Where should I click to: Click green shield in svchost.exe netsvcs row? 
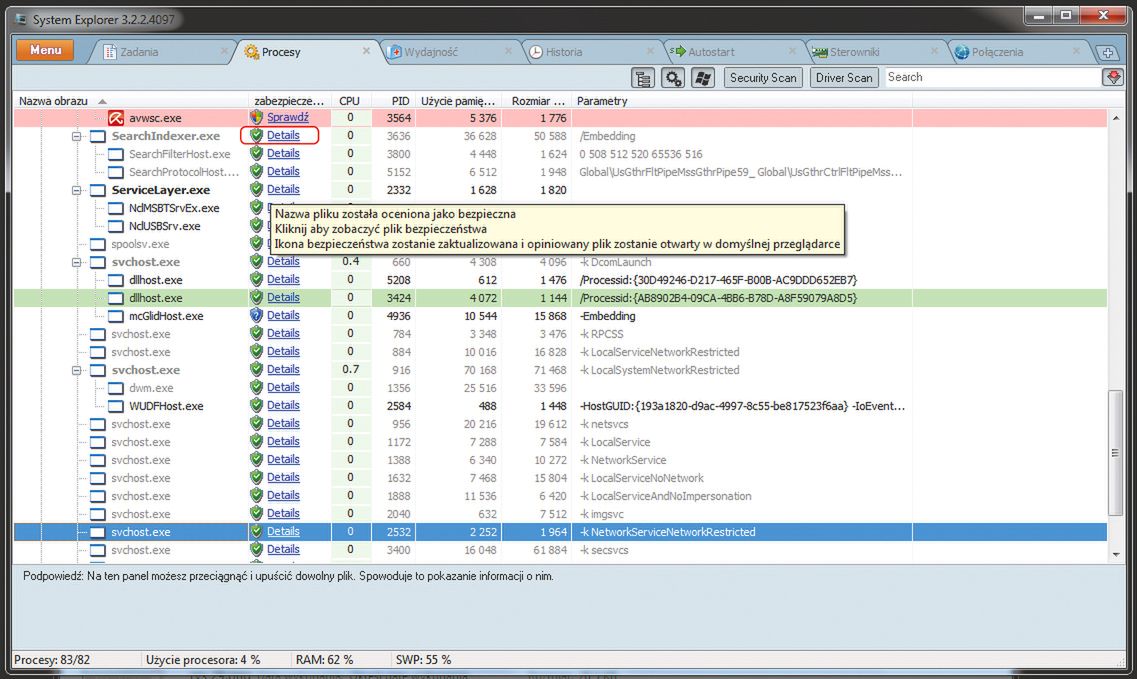256,423
